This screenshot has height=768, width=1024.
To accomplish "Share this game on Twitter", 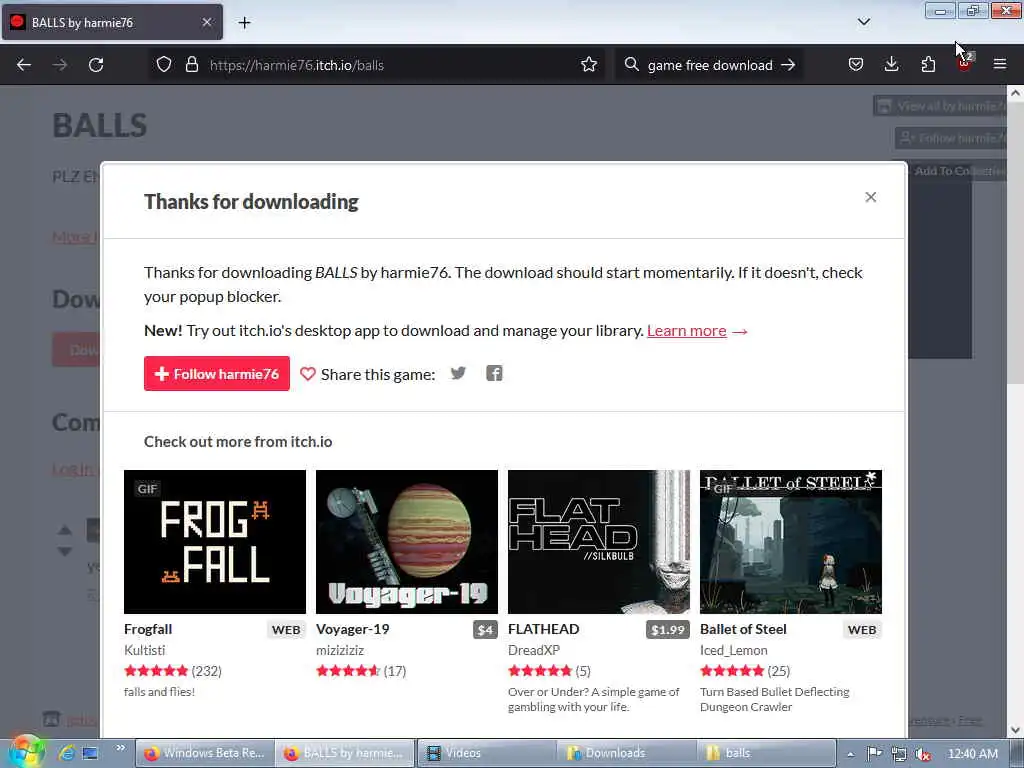I will click(x=458, y=374).
